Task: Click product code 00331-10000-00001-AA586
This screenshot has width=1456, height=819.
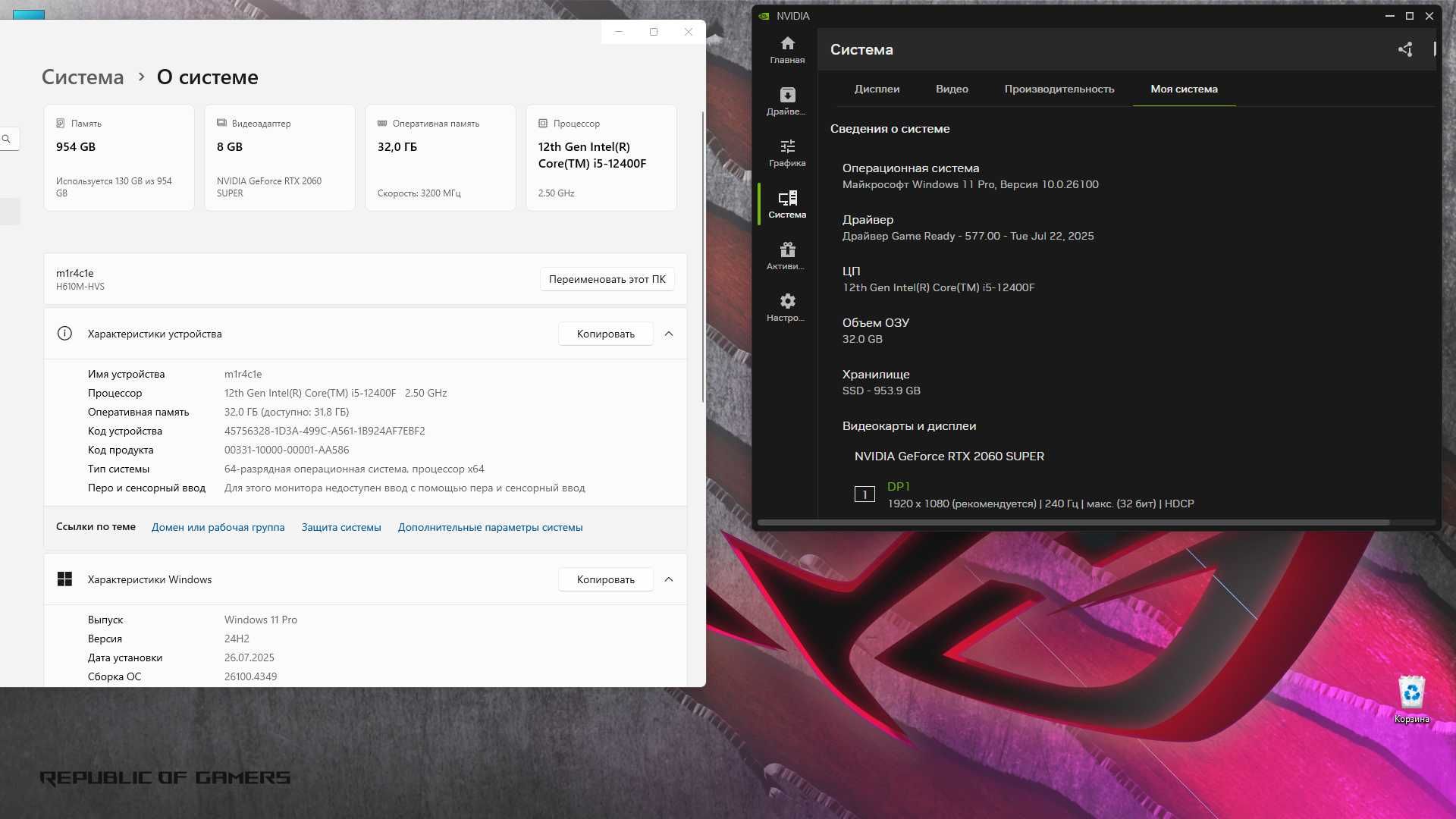Action: (x=287, y=450)
